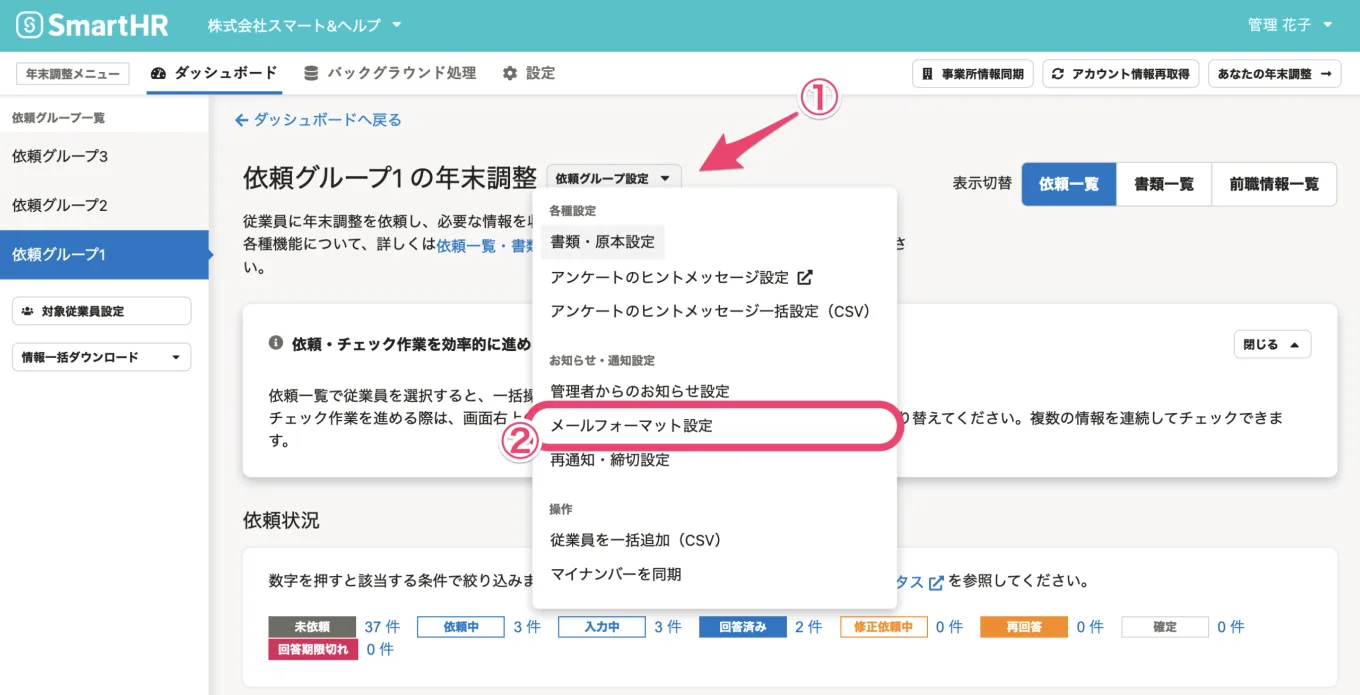Filter by 回答済み count 2 件
The width and height of the screenshot is (1360, 695).
click(x=809, y=627)
